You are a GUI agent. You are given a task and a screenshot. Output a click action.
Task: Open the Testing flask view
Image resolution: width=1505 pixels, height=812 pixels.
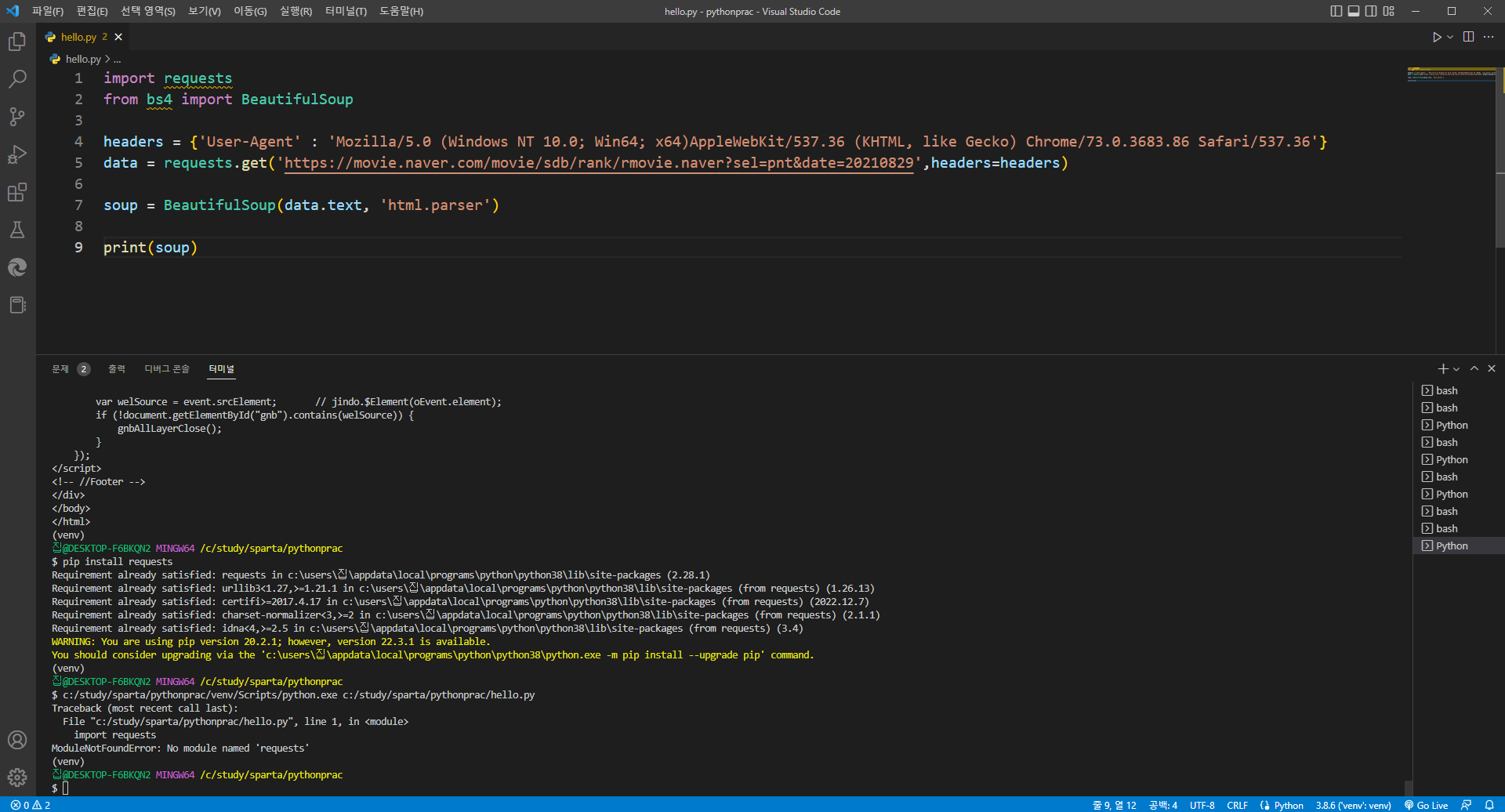17,230
